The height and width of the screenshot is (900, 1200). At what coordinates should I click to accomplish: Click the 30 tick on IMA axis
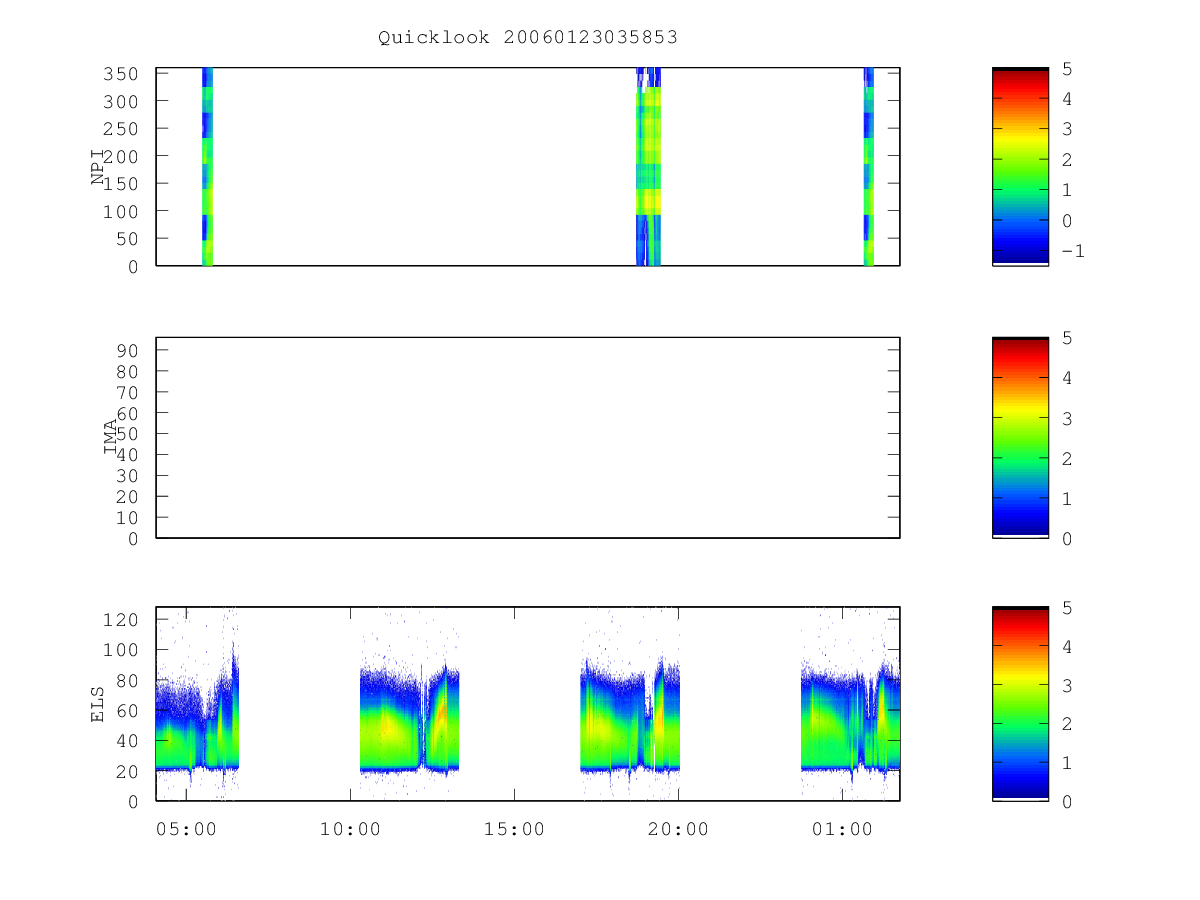coord(128,475)
